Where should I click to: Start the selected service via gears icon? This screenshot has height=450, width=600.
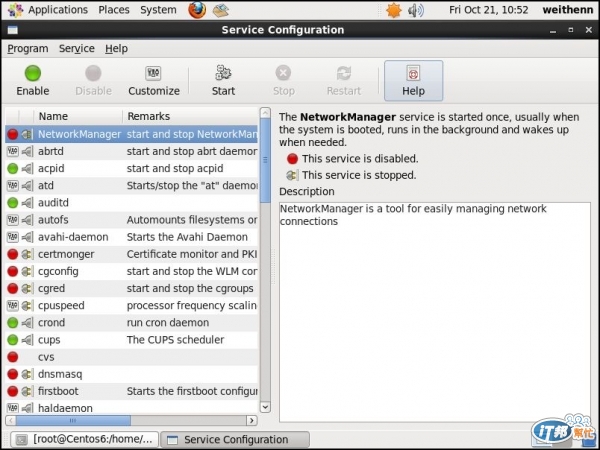223,73
